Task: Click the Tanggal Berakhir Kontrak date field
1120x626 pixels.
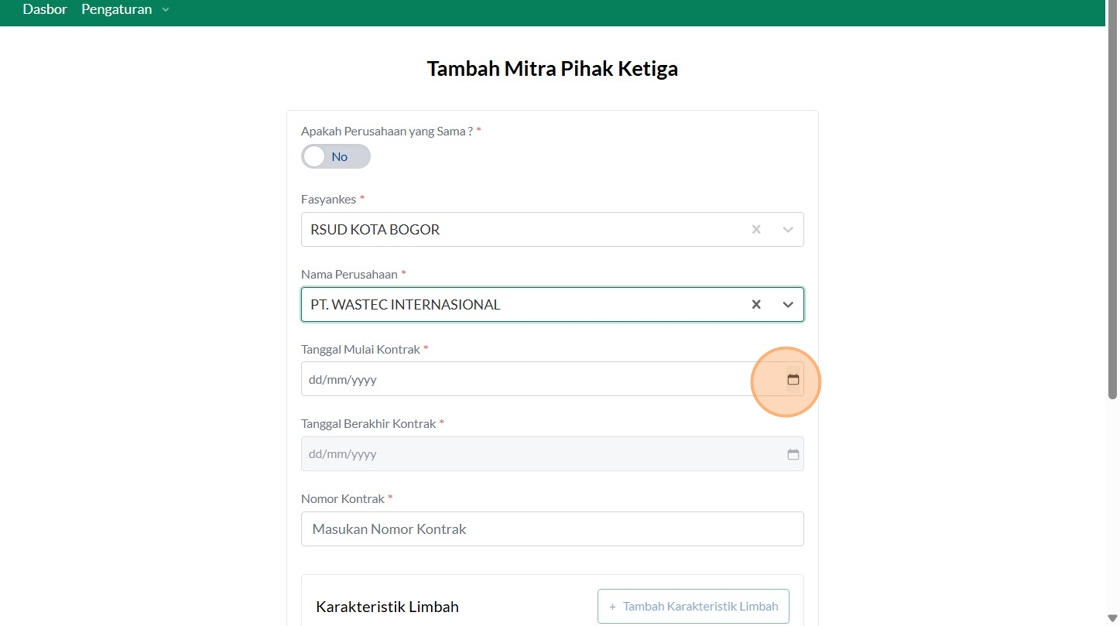Action: coord(552,454)
